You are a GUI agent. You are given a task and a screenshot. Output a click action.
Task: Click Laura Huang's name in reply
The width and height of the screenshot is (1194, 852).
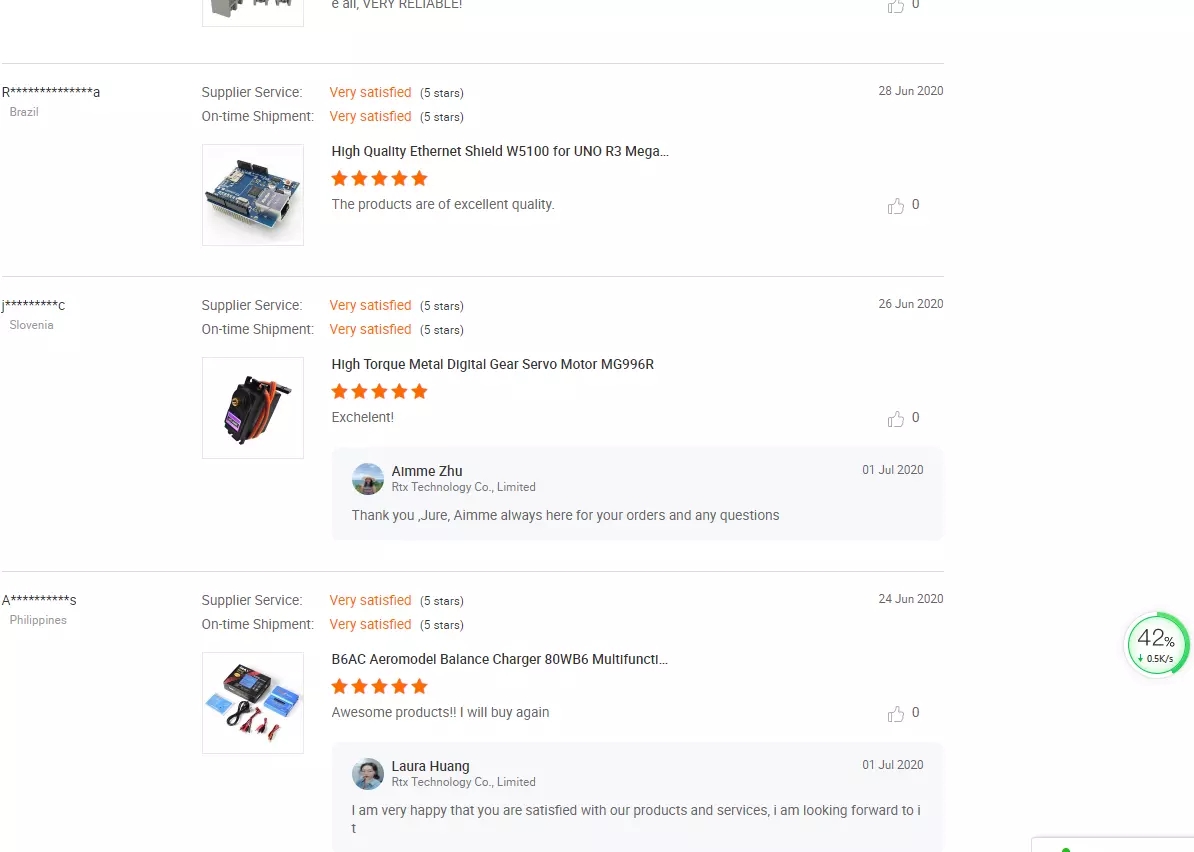tap(430, 766)
